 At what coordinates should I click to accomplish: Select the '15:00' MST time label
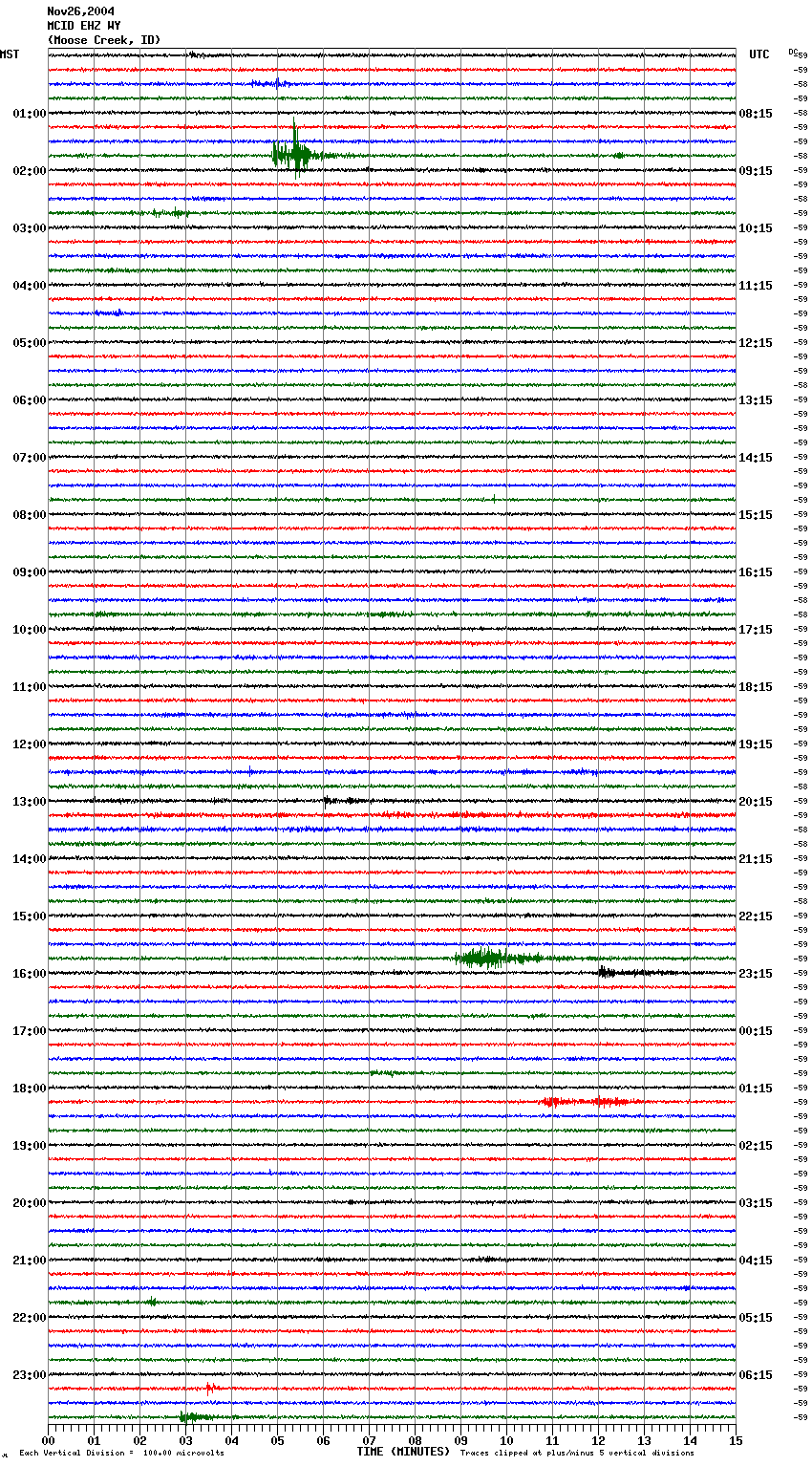[x=30, y=916]
